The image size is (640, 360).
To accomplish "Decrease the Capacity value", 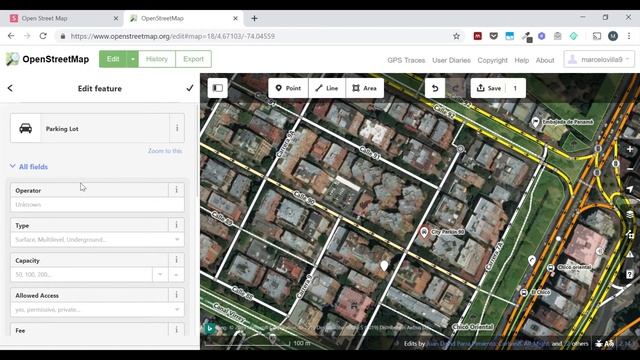I will point(160,274).
